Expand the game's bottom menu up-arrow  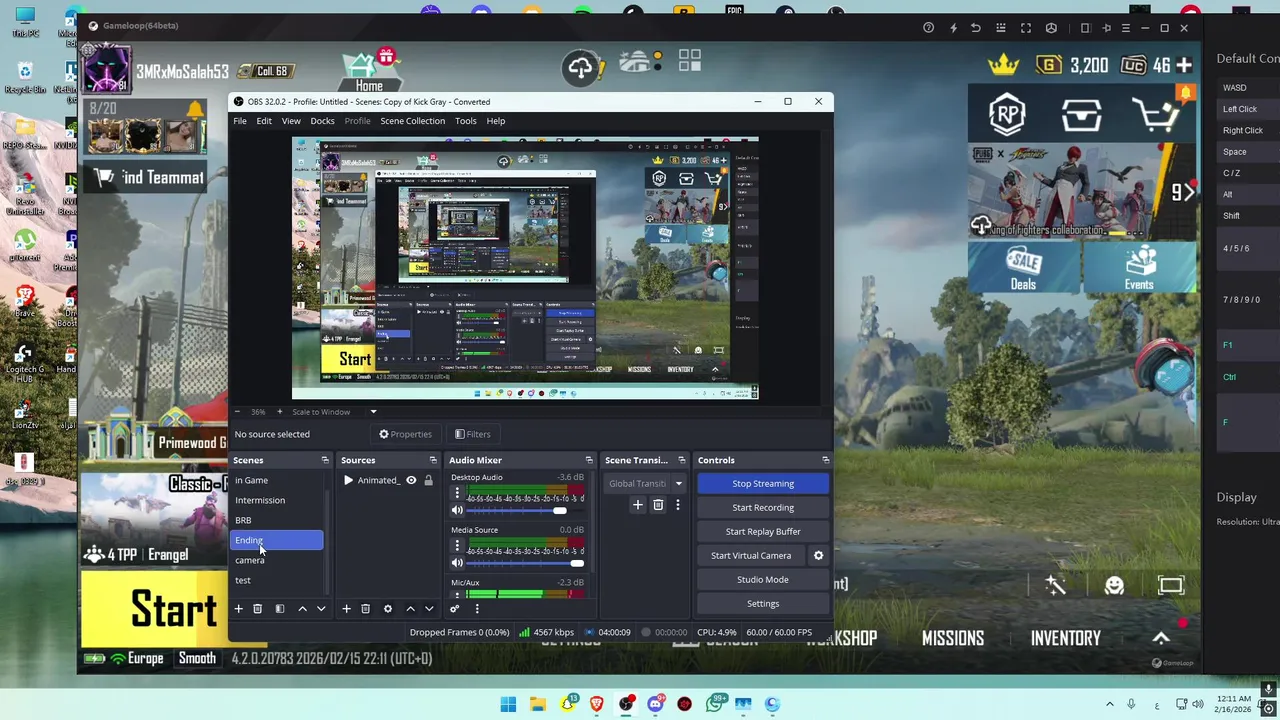(x=1161, y=638)
